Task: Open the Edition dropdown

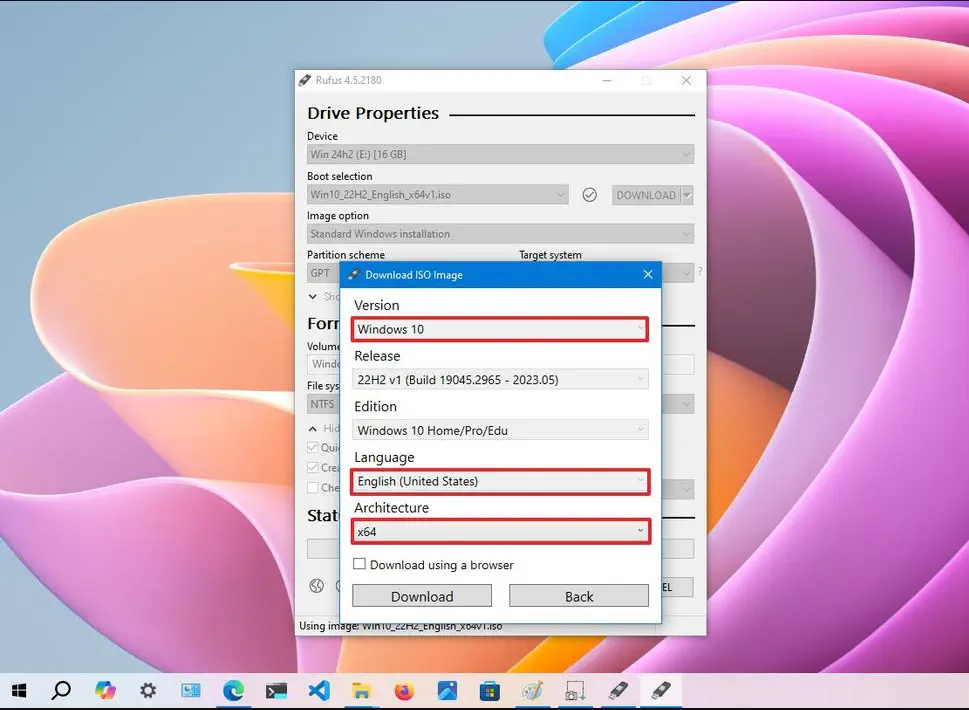Action: [500, 430]
